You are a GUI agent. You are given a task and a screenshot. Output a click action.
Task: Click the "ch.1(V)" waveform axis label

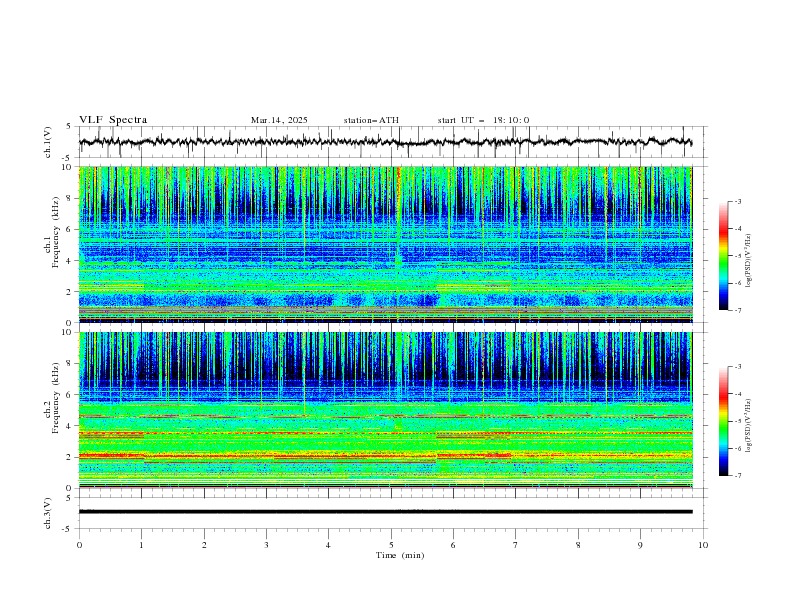(48, 142)
